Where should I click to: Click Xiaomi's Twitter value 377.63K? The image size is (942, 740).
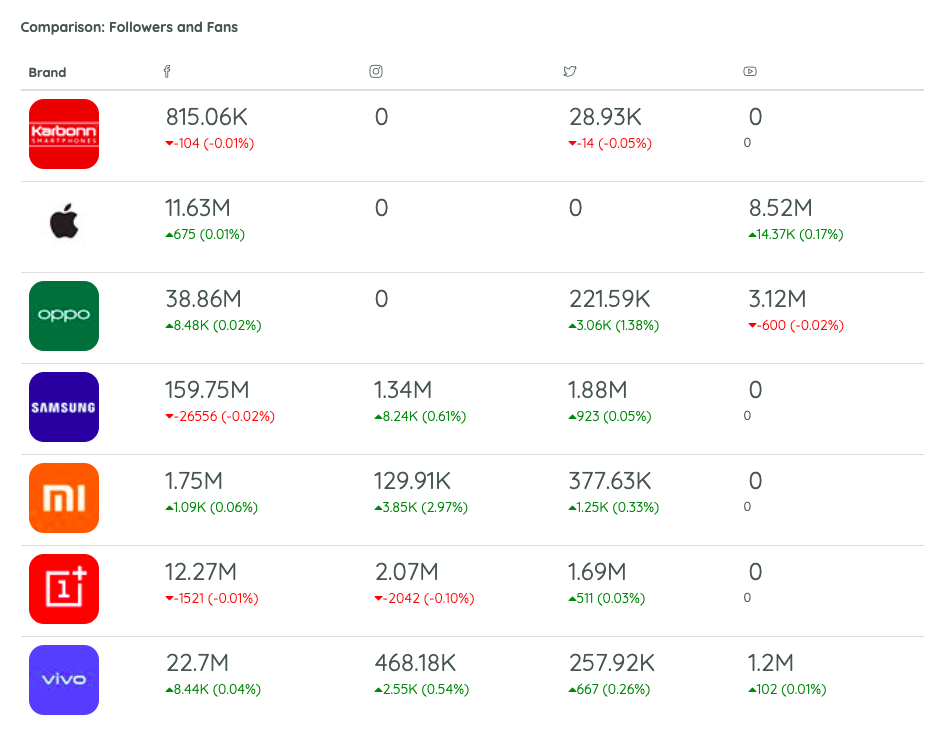(x=610, y=481)
